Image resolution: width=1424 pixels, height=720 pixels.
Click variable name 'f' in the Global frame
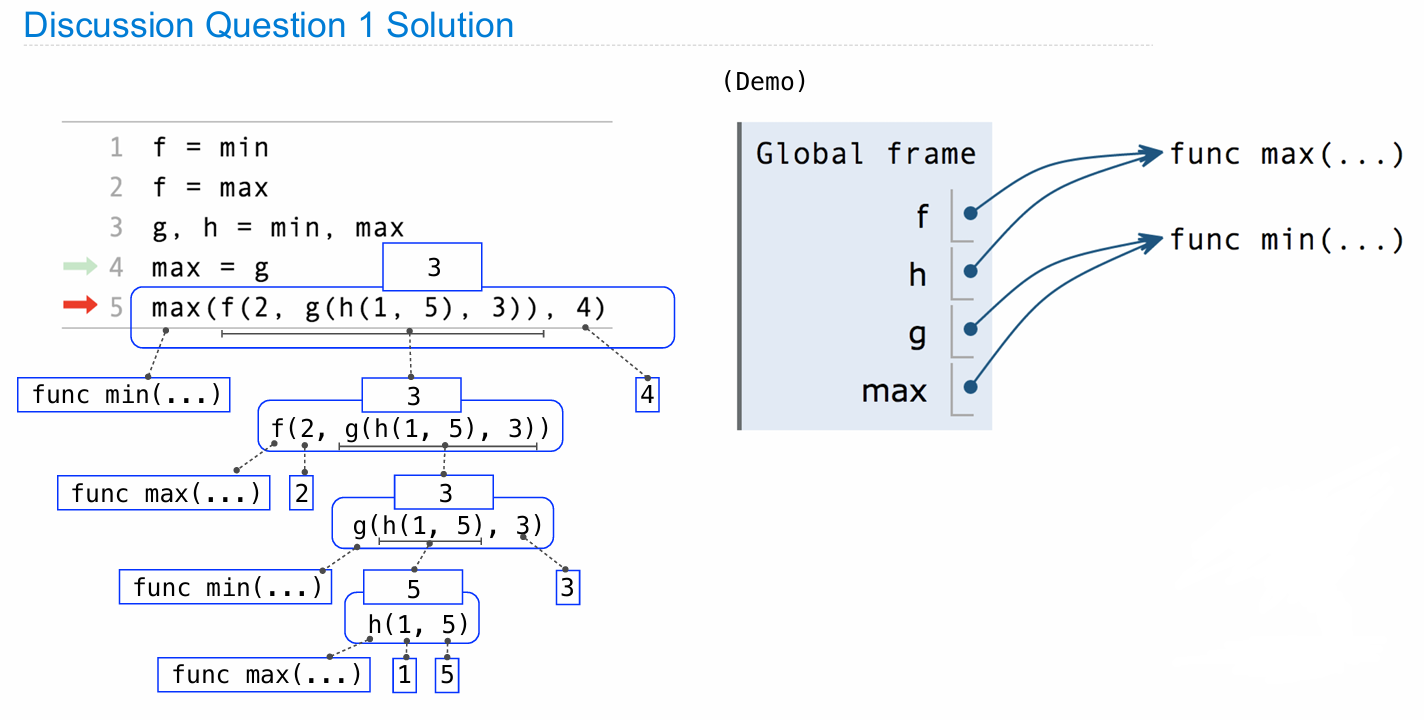[x=922, y=215]
